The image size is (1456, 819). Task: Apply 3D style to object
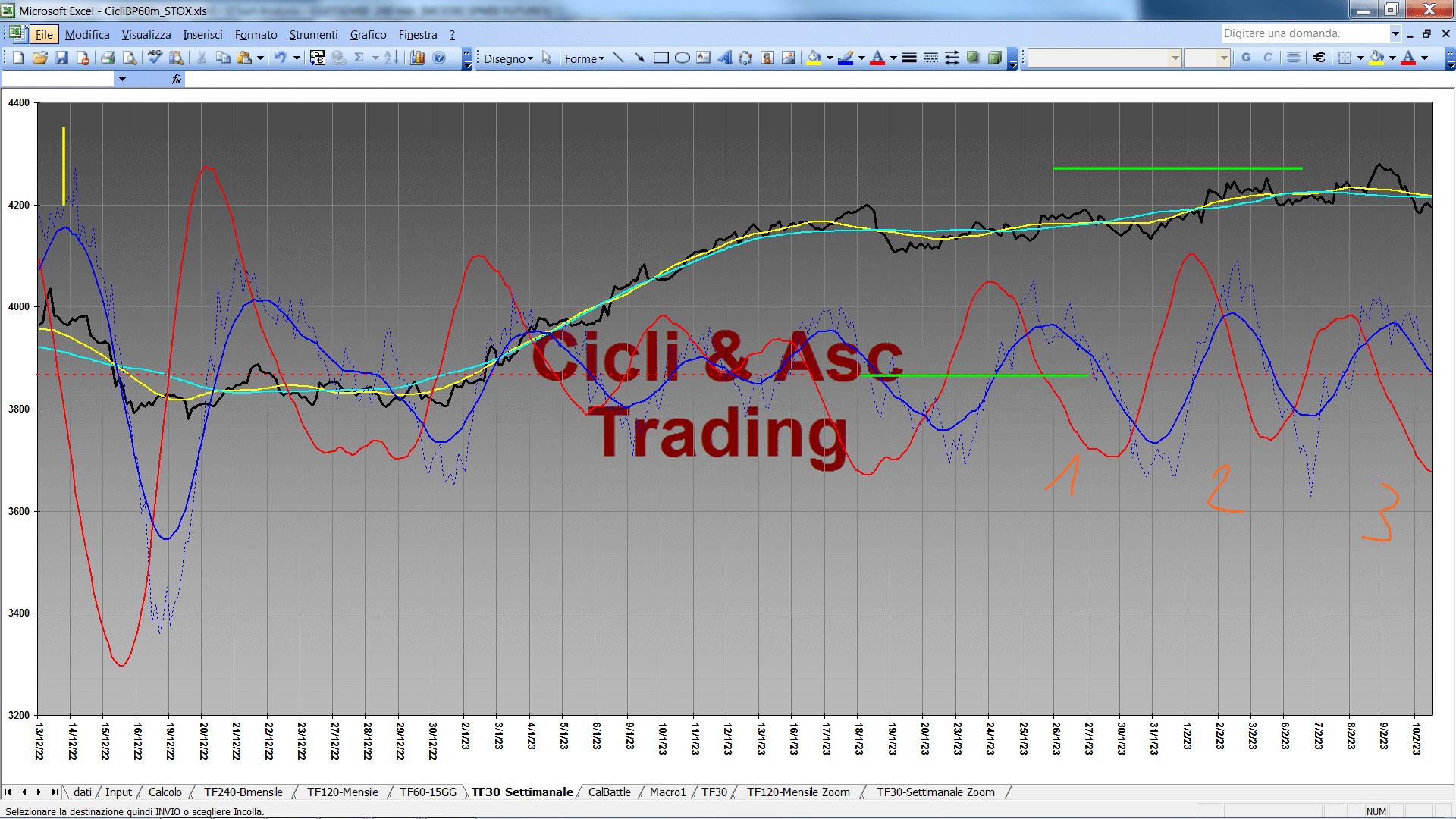click(995, 58)
